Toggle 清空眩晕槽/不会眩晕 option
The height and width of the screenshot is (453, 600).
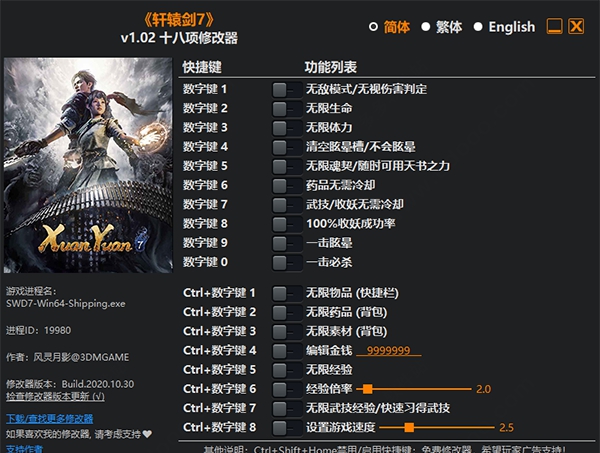click(x=287, y=148)
